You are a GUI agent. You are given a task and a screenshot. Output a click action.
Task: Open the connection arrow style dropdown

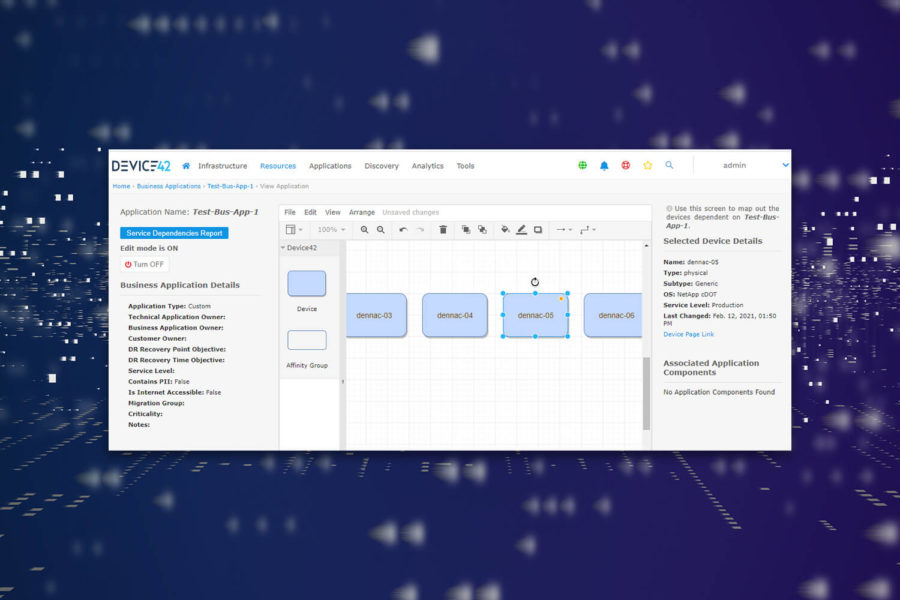click(564, 230)
